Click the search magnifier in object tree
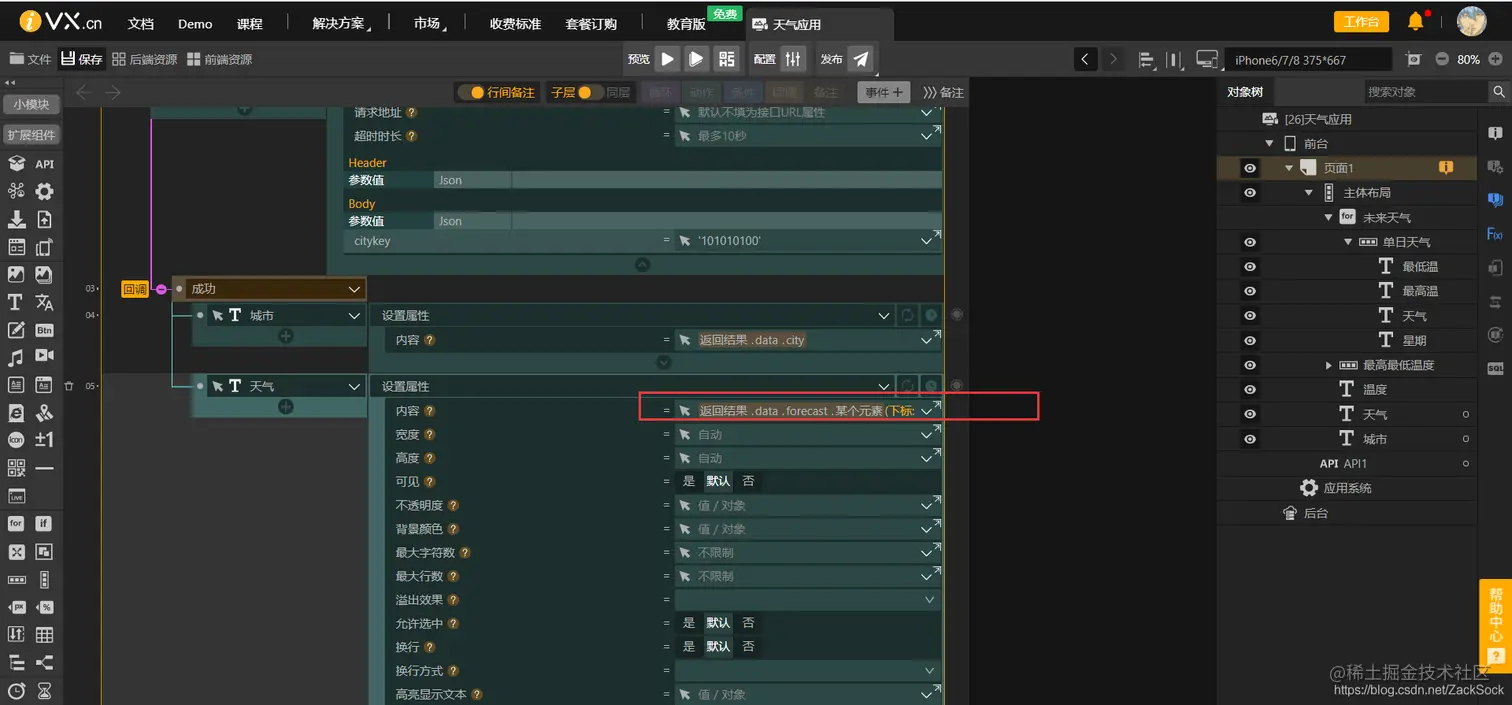The width and height of the screenshot is (1512, 705). click(x=1499, y=92)
